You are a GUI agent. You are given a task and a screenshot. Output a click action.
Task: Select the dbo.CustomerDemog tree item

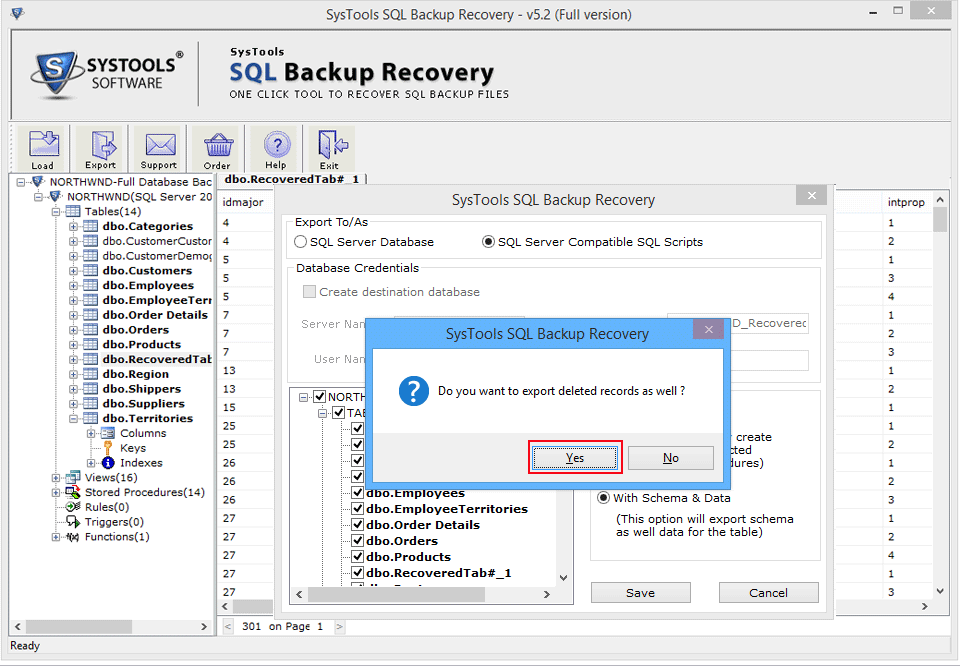point(157,256)
